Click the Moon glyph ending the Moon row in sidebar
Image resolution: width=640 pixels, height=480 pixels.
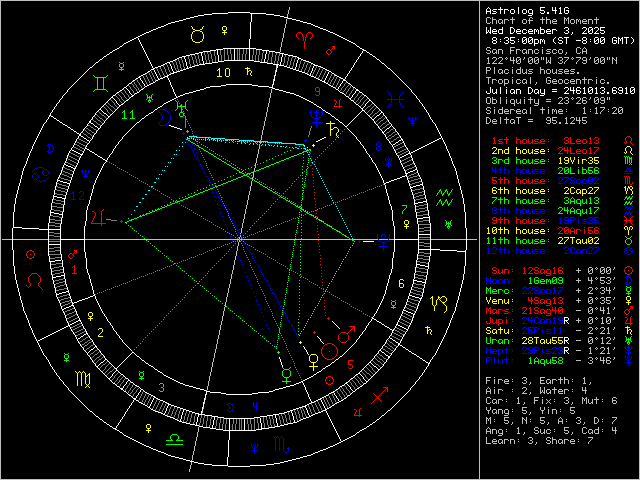click(629, 281)
